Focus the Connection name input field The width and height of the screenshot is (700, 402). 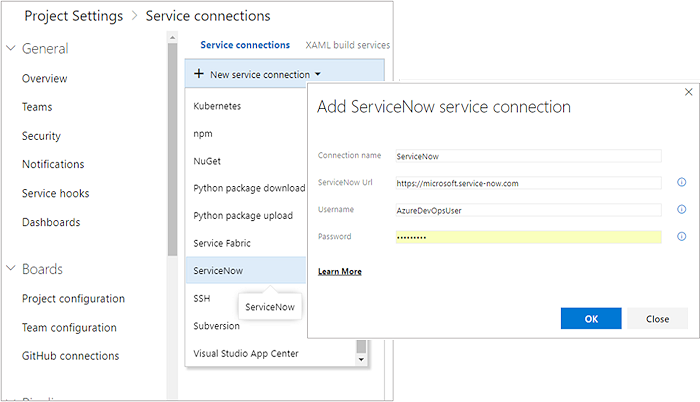528,156
